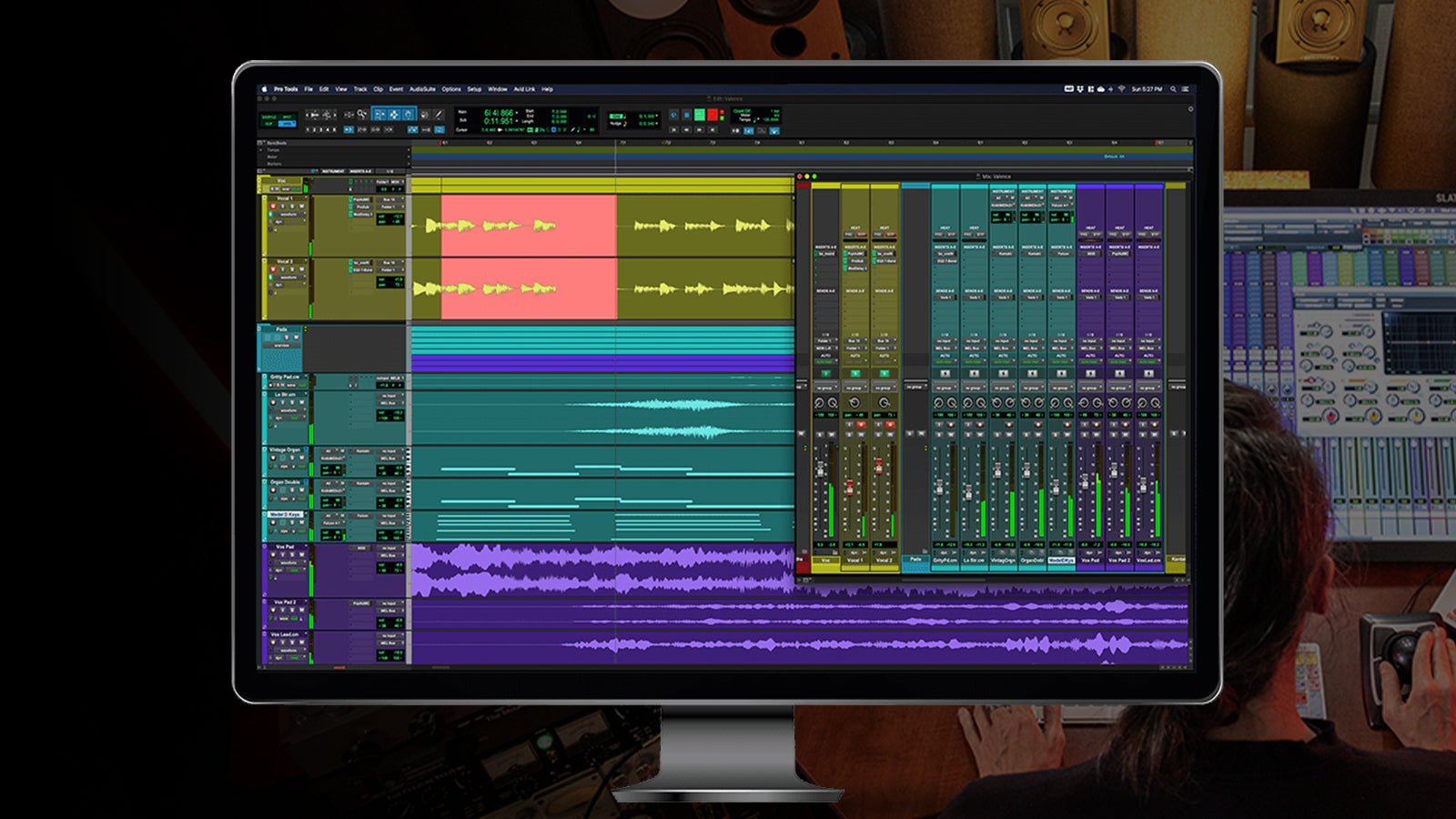Solo the Pads folder track
Screen dimensions: 1456x819
pos(287,338)
